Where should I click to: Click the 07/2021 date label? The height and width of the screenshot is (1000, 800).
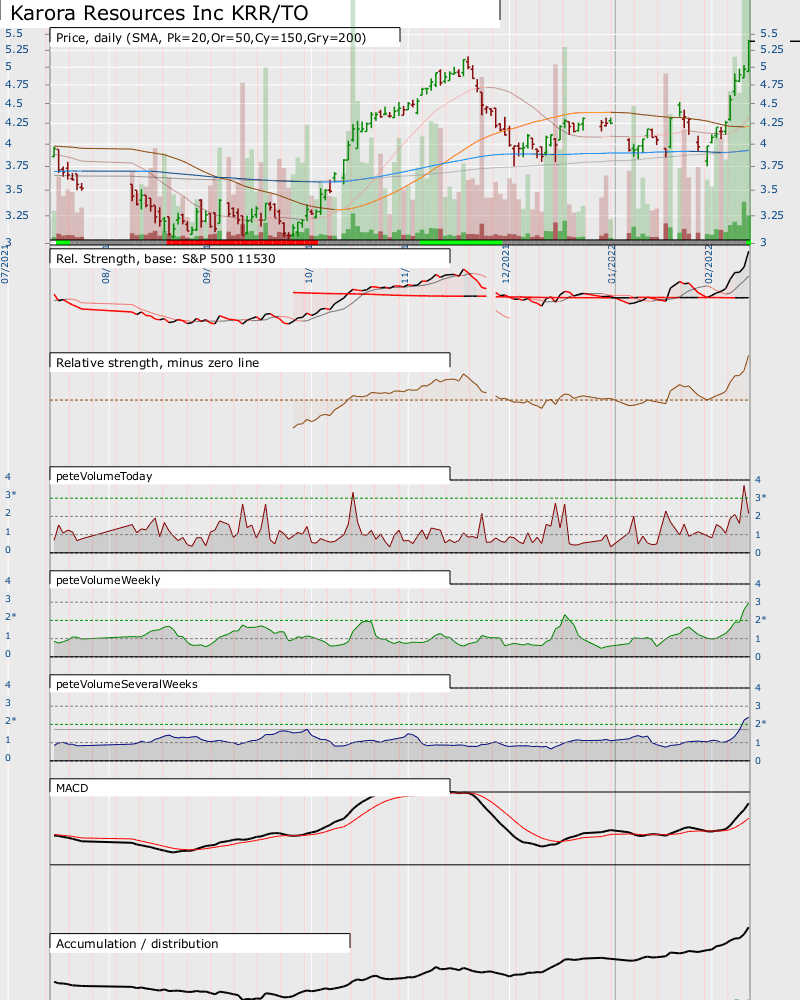[x=5, y=267]
